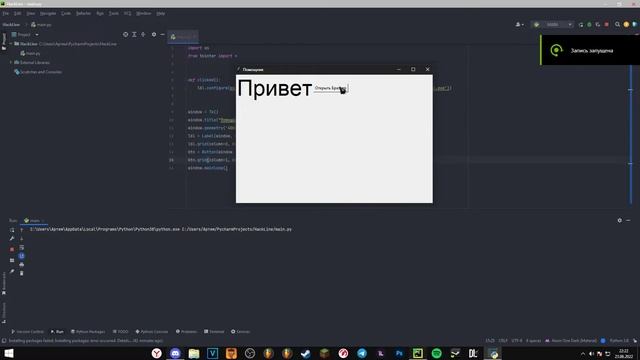
Task: Click Expand All icon in Project panel
Action: click(x=134, y=35)
